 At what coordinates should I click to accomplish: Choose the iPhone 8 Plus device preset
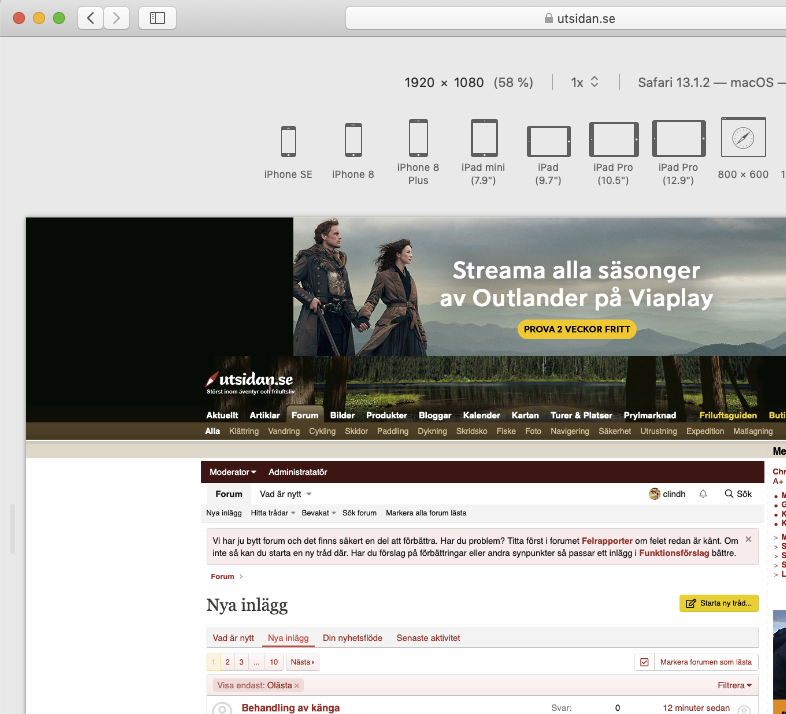tap(418, 138)
